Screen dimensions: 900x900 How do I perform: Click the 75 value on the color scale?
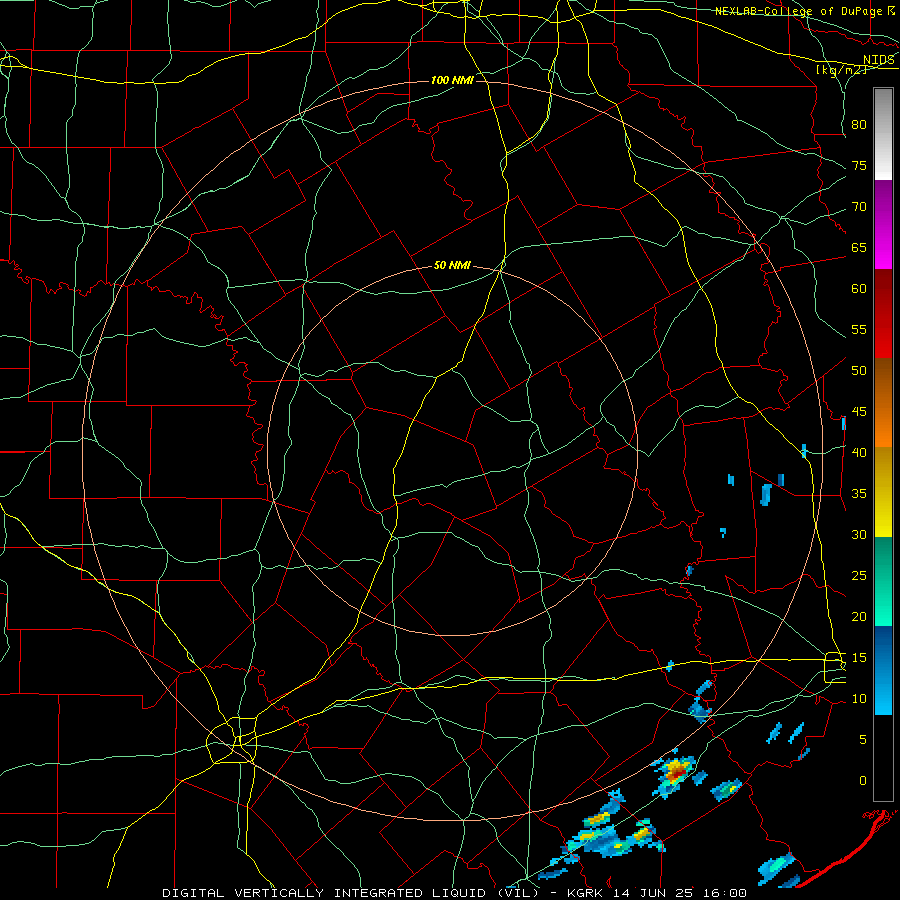tap(859, 165)
